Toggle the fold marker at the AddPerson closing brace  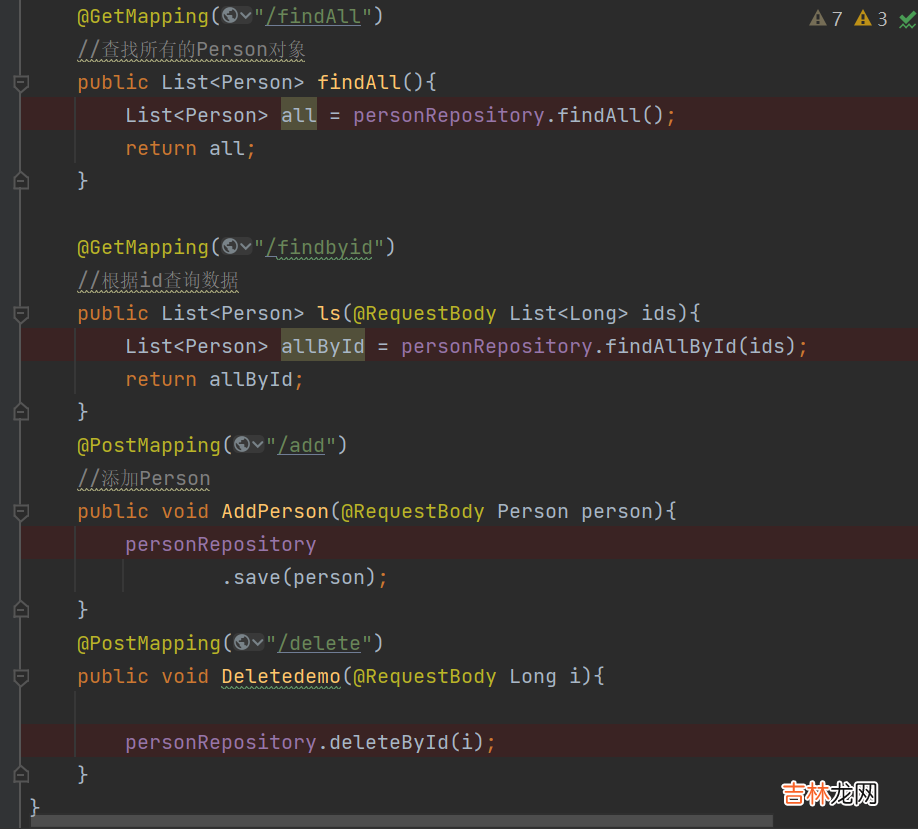coord(21,609)
